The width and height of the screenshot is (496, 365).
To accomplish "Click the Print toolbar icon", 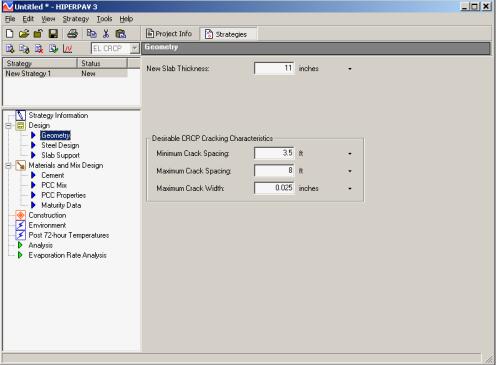I will 72,33.
